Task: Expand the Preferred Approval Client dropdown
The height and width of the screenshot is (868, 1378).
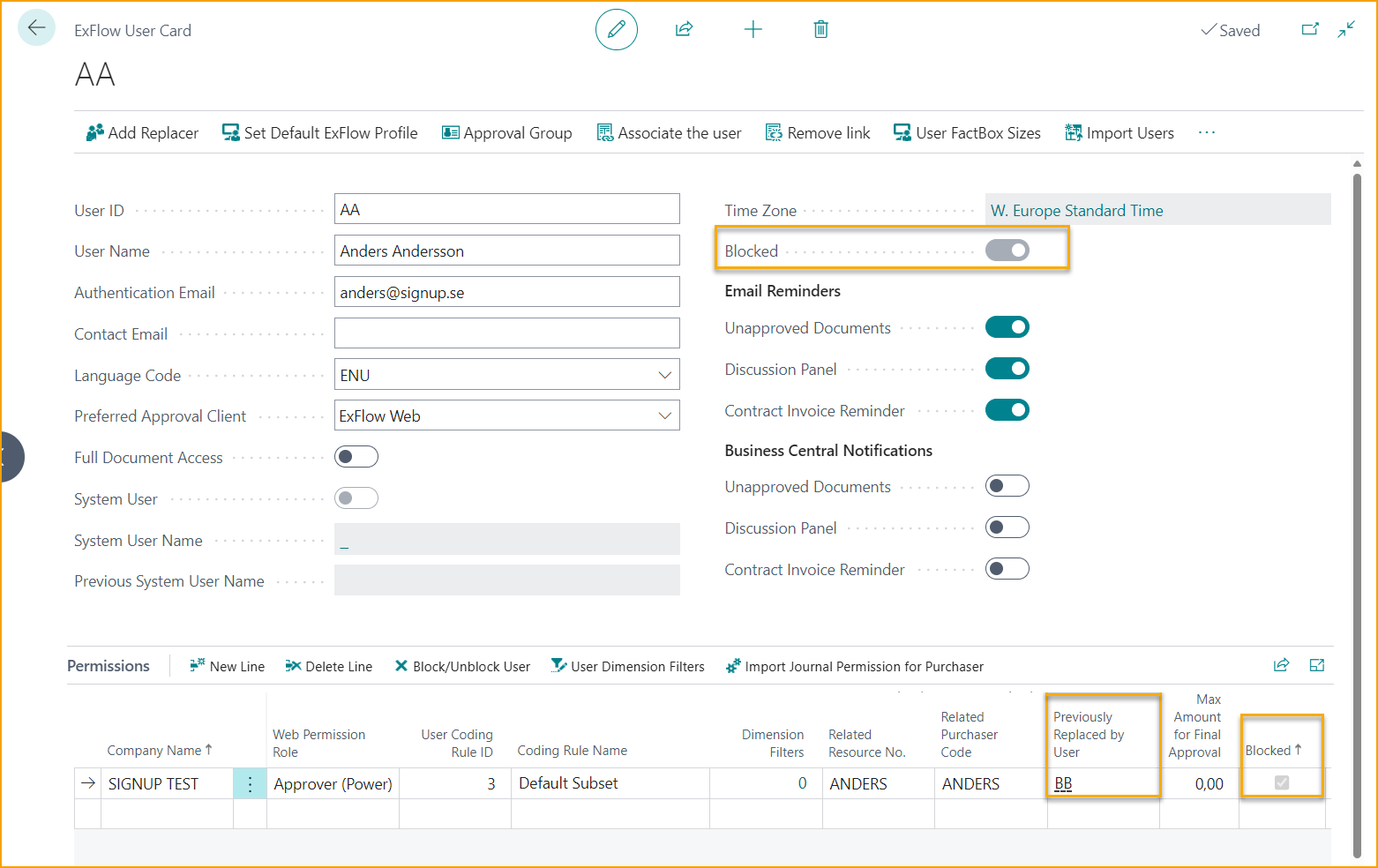Action: coord(664,415)
